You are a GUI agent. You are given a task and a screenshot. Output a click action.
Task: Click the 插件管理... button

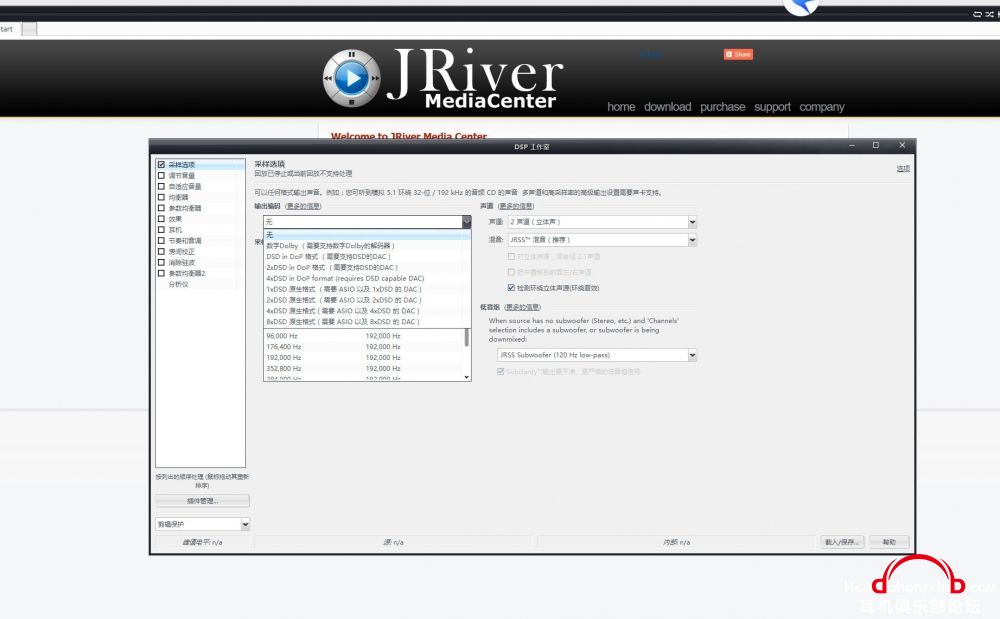tap(202, 501)
